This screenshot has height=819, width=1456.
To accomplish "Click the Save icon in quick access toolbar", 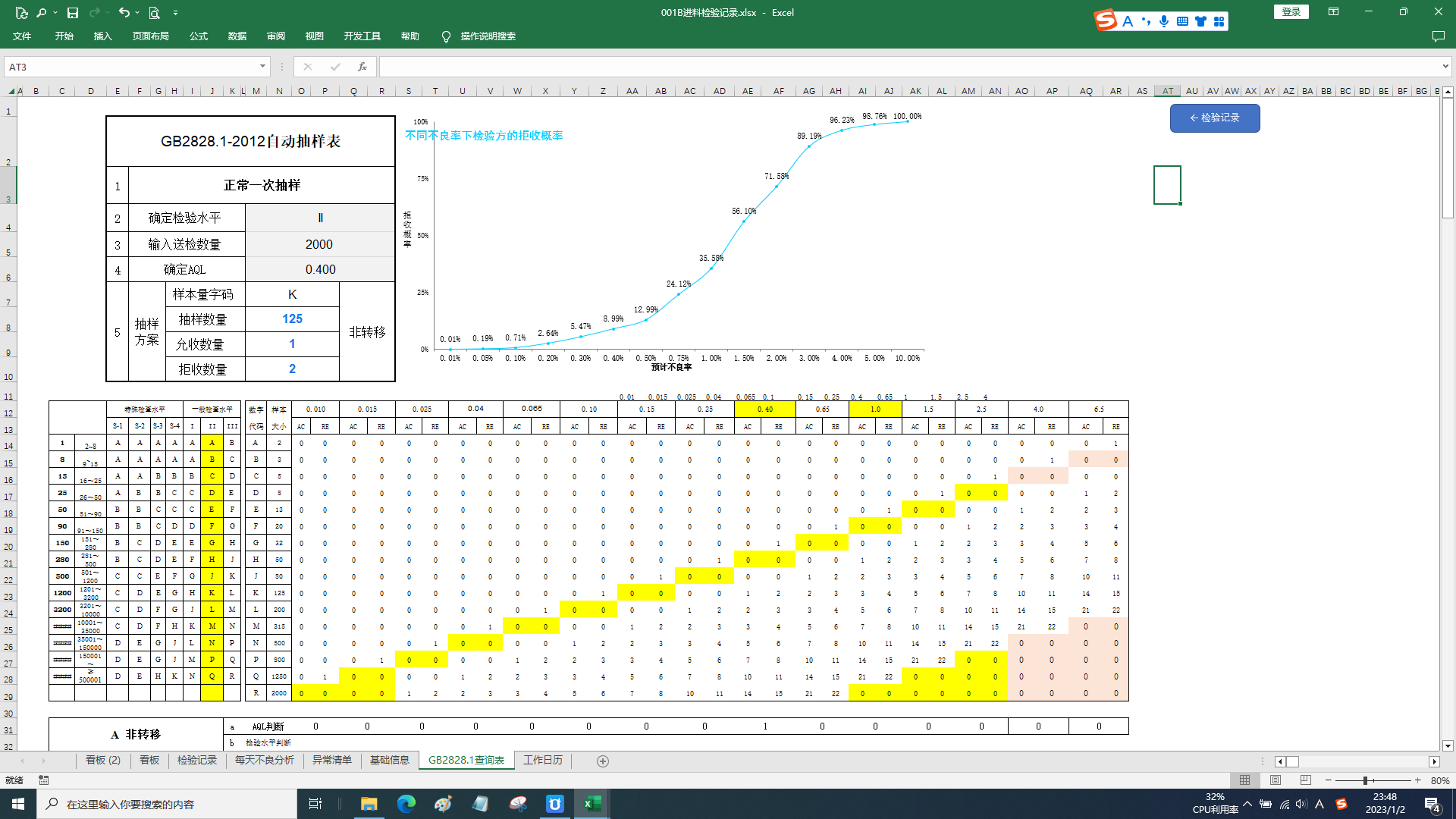I will point(73,13).
